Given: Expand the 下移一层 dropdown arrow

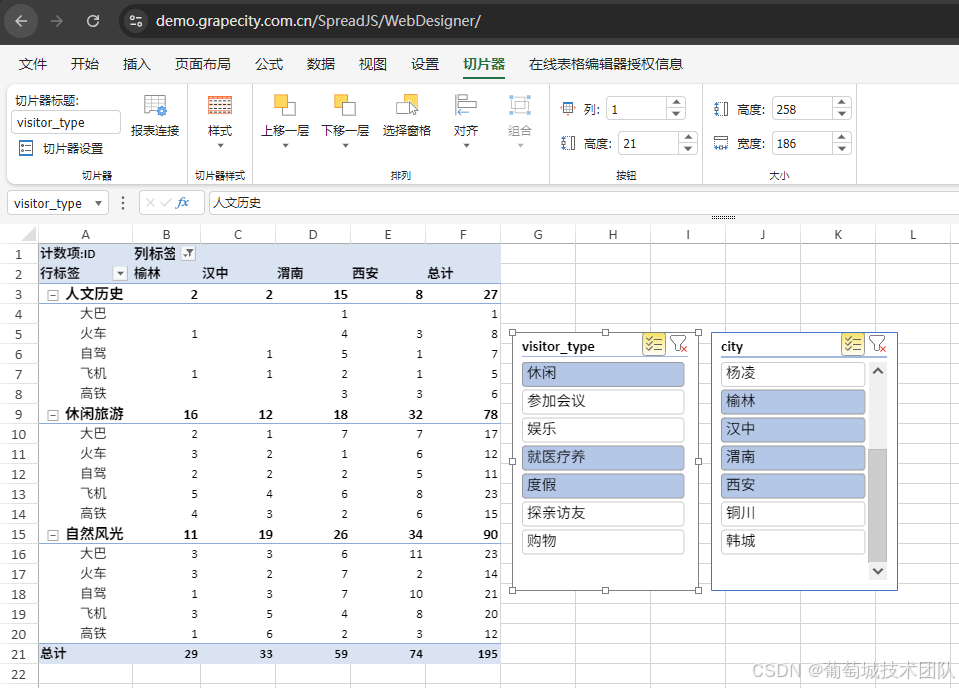Looking at the screenshot, I should pos(345,146).
